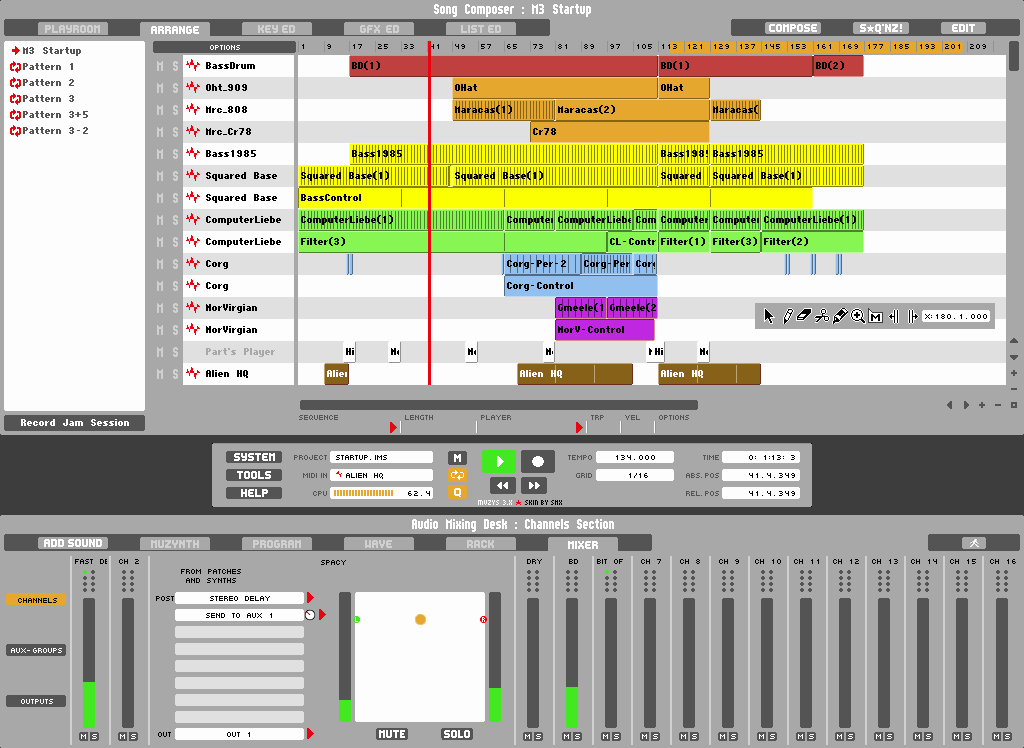Click the Tempo 134.000 field

click(x=635, y=457)
